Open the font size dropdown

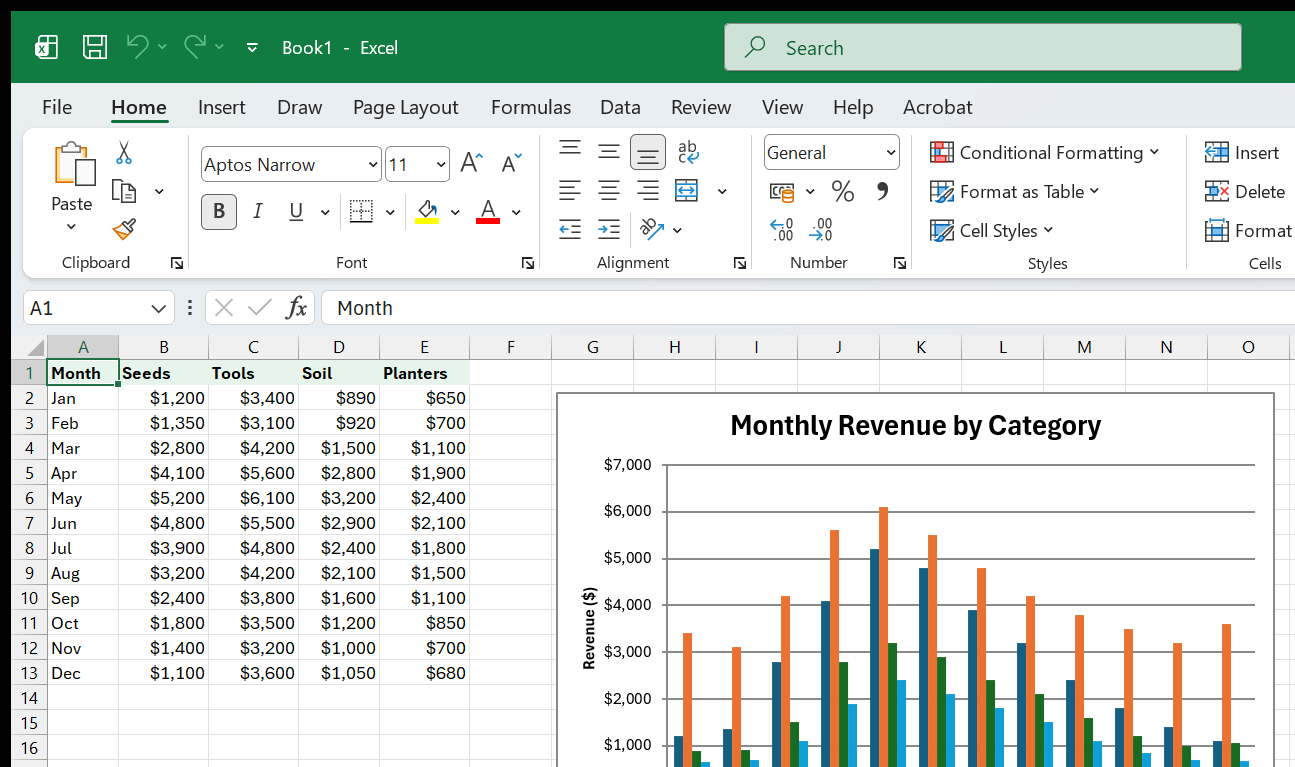pyautogui.click(x=441, y=165)
